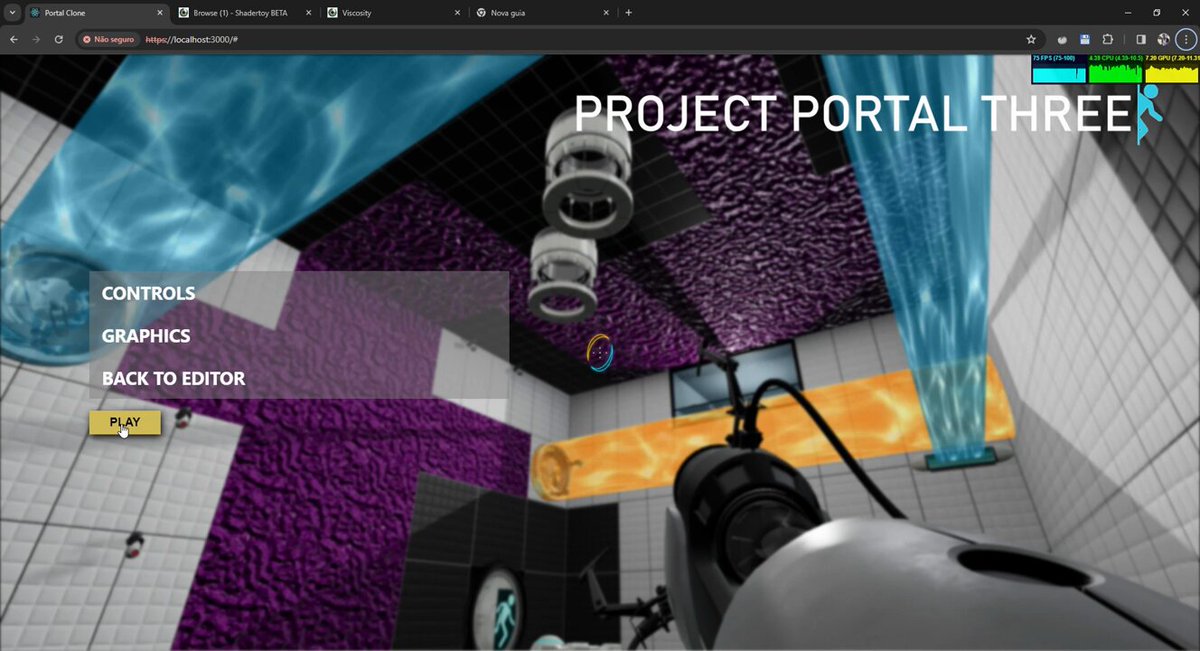The image size is (1200, 651).
Task: Toggle the browser side panel
Action: pyautogui.click(x=1141, y=39)
